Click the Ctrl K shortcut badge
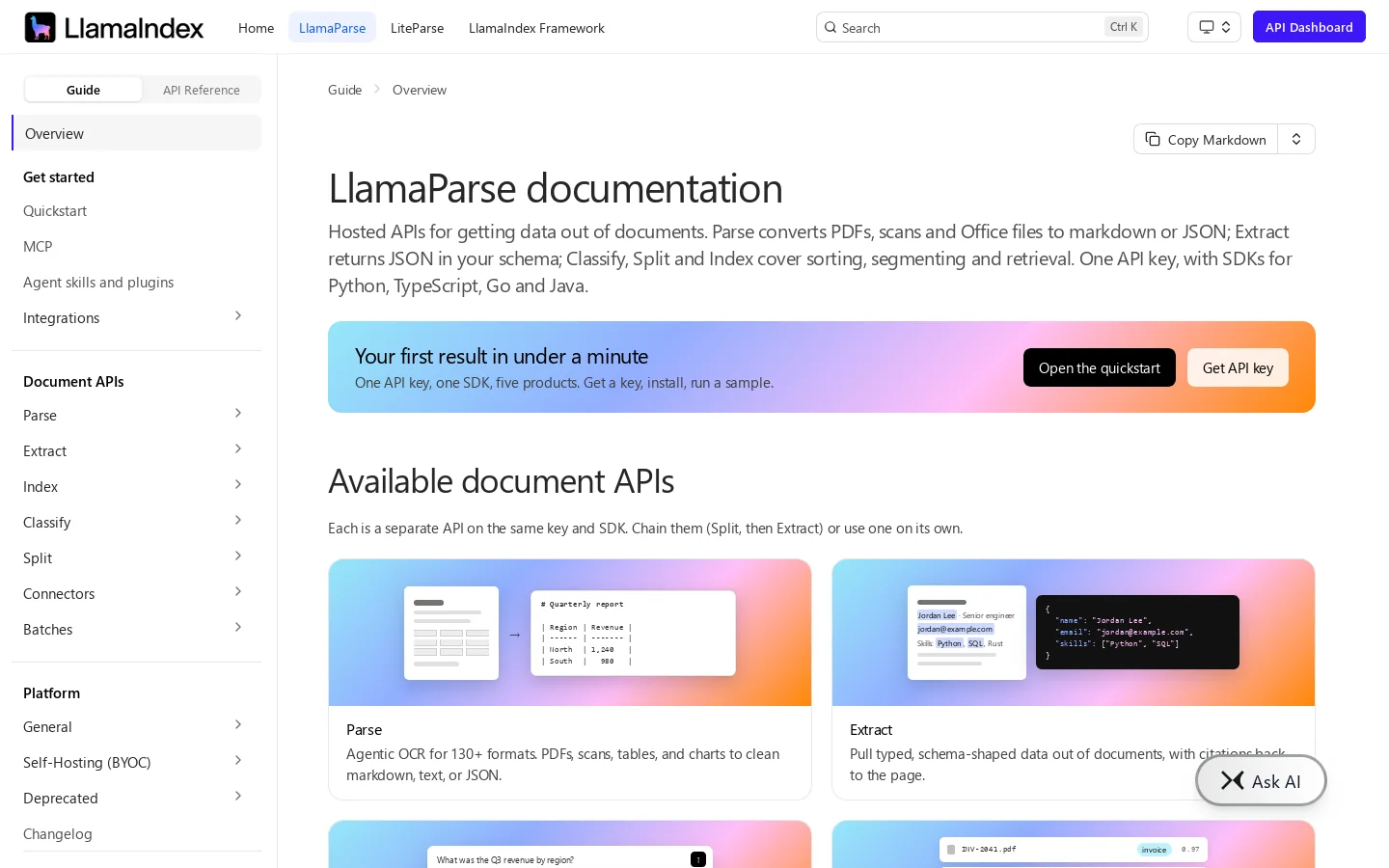This screenshot has height=868, width=1389. point(1124,27)
